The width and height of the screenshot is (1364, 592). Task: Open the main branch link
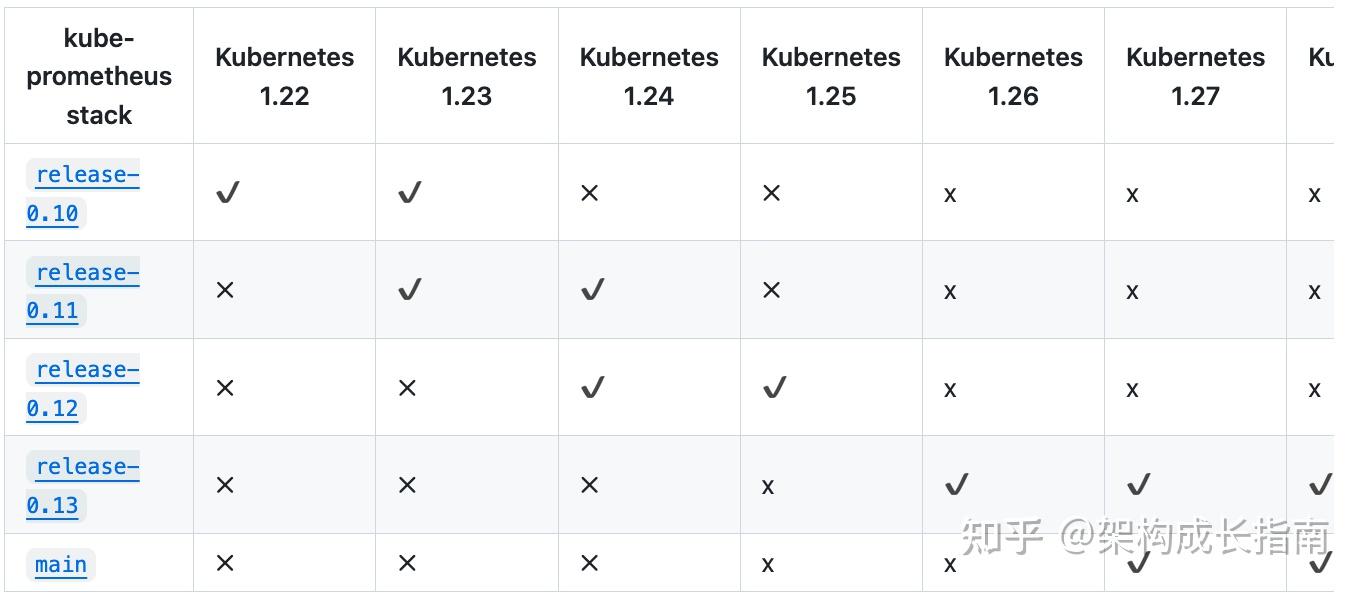click(61, 564)
